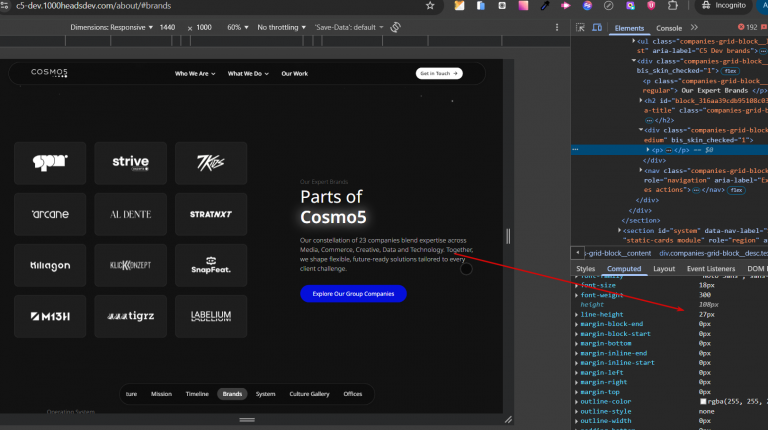
Task: Click the outline-color white swatch
Action: pos(704,402)
